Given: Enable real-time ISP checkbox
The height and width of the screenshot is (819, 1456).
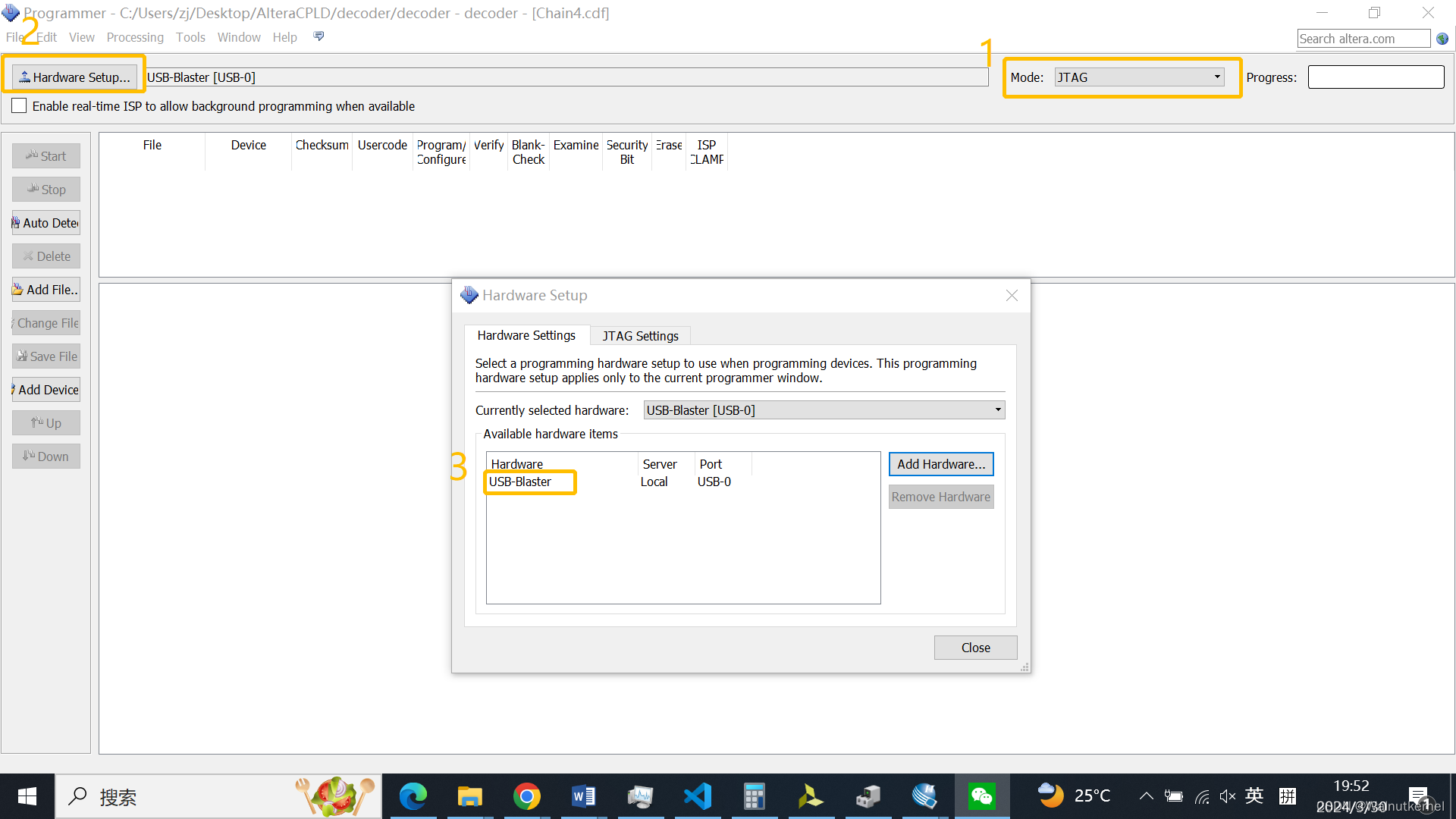Looking at the screenshot, I should coord(20,106).
